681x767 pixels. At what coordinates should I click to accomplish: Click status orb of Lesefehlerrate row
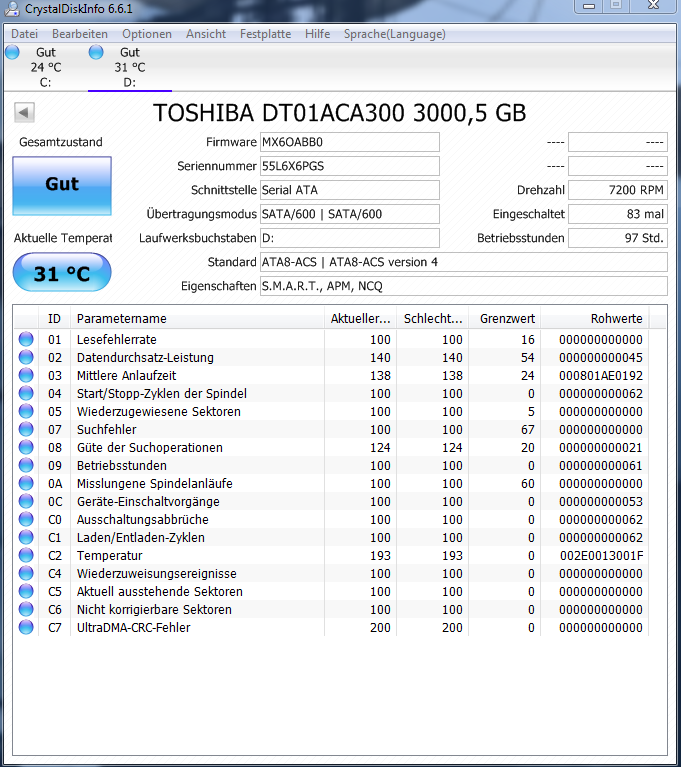[26, 339]
